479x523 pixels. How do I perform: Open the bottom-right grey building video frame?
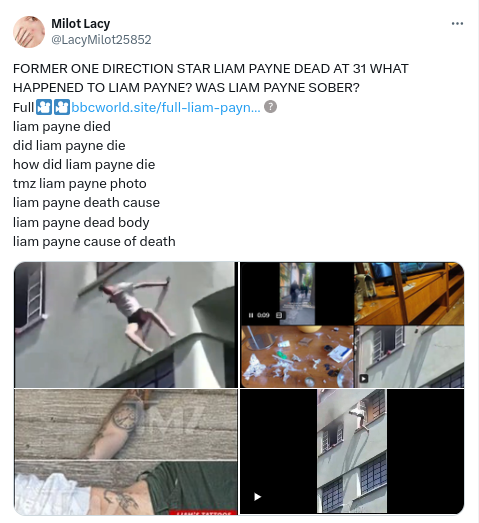coord(352,451)
